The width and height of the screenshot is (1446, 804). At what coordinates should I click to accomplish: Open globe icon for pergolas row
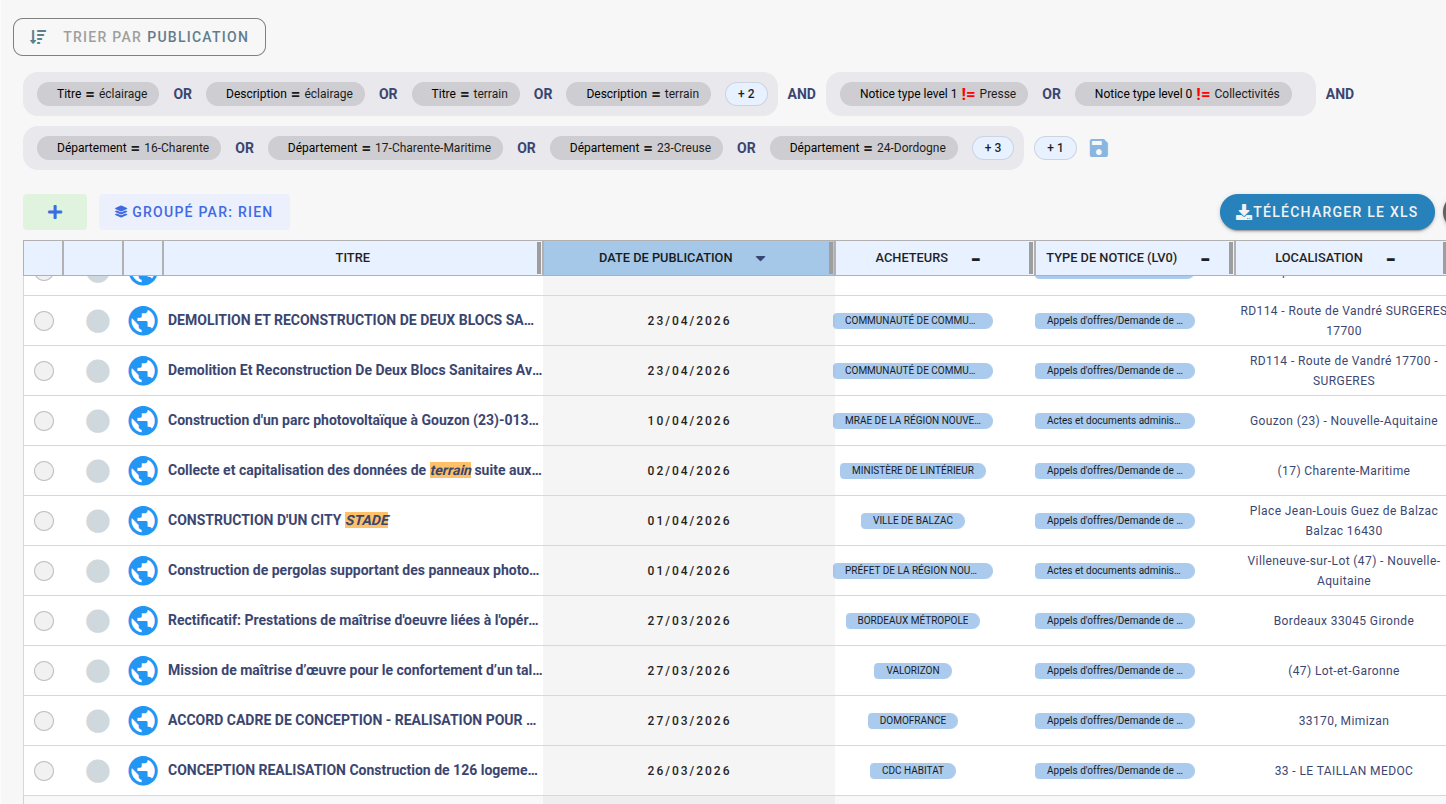143,570
